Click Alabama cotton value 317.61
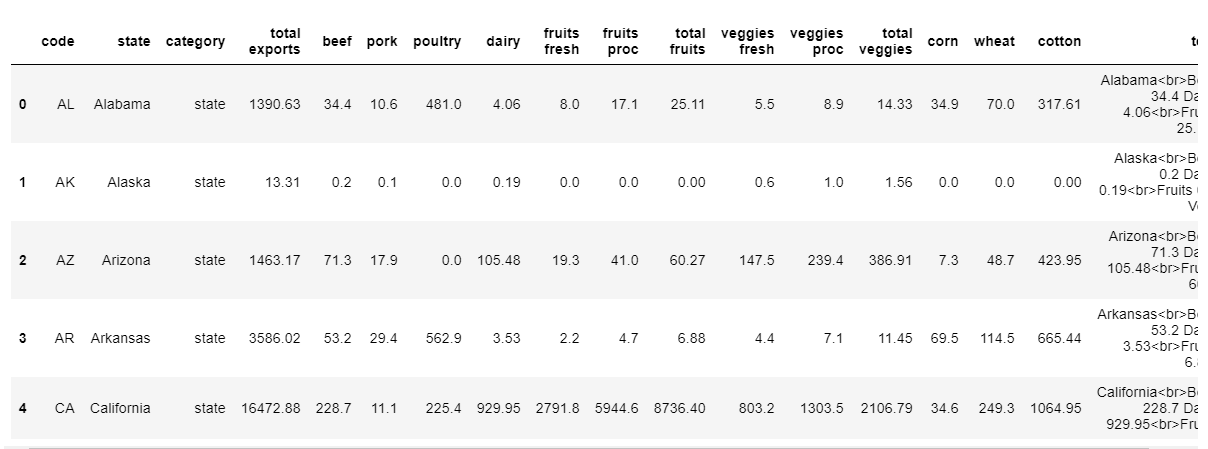Image resolution: width=1208 pixels, height=449 pixels. (1060, 104)
